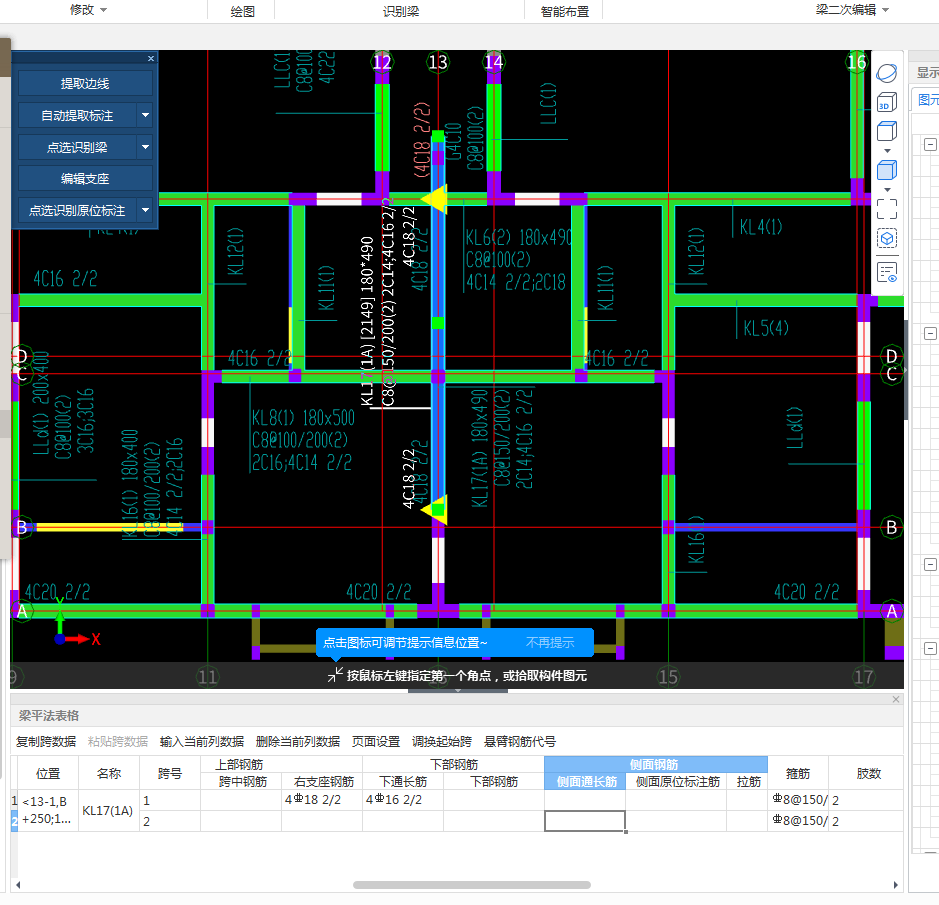Click the 点选识别原位标注 button
This screenshot has height=905, width=939.
77,210
